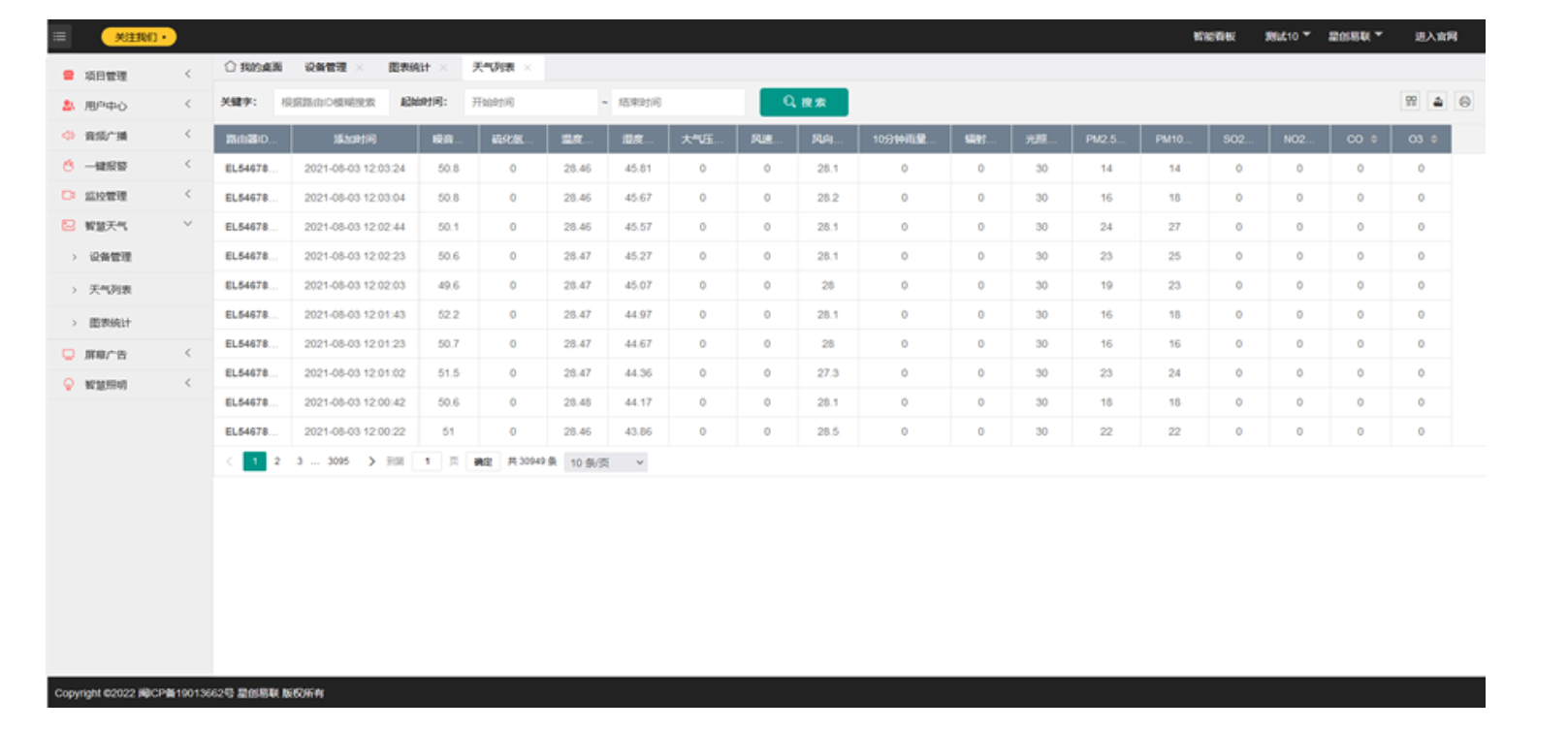
Task: Sort the table by CO column
Action: tap(1374, 140)
